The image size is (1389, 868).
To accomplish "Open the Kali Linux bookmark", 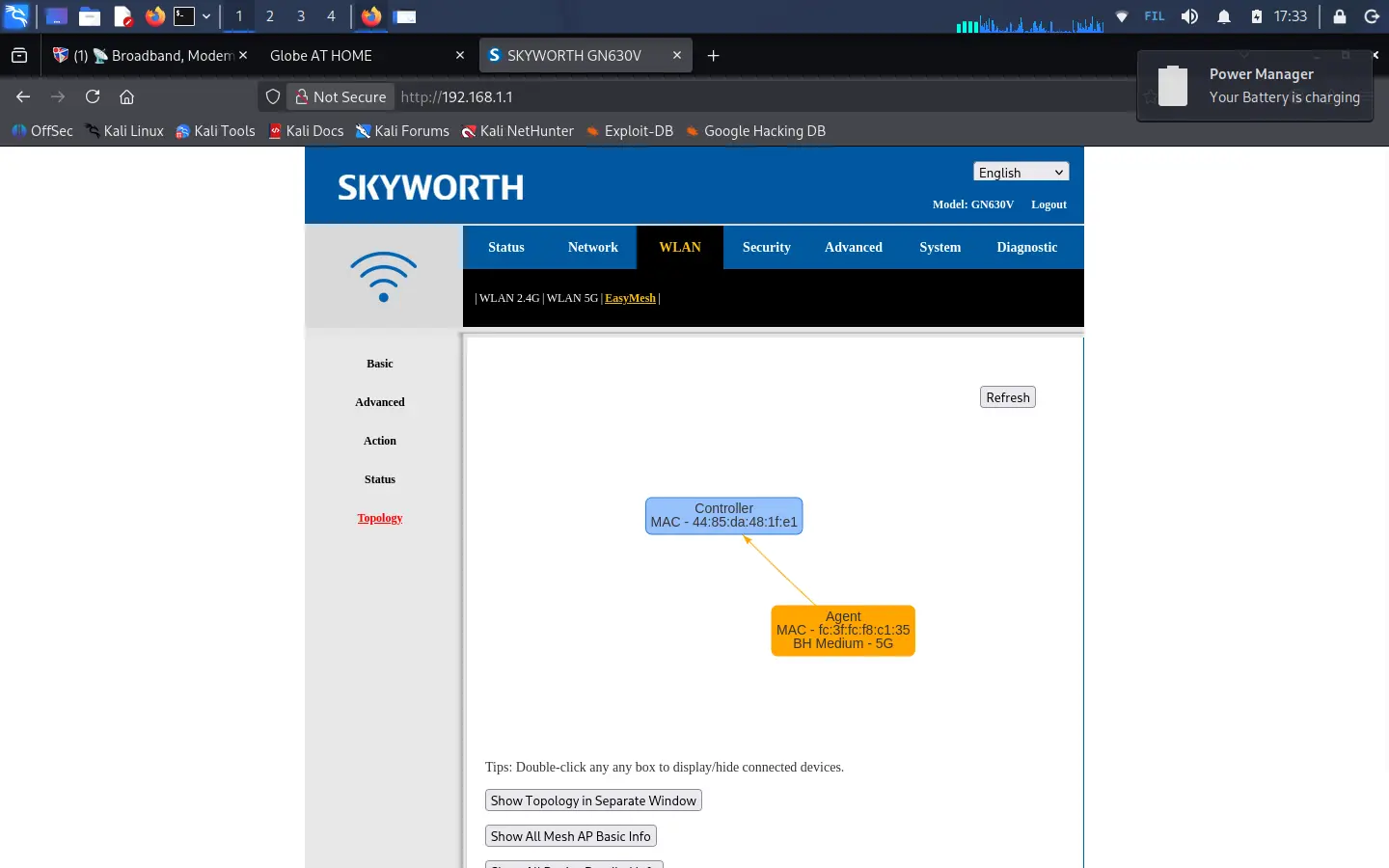I will [x=124, y=131].
